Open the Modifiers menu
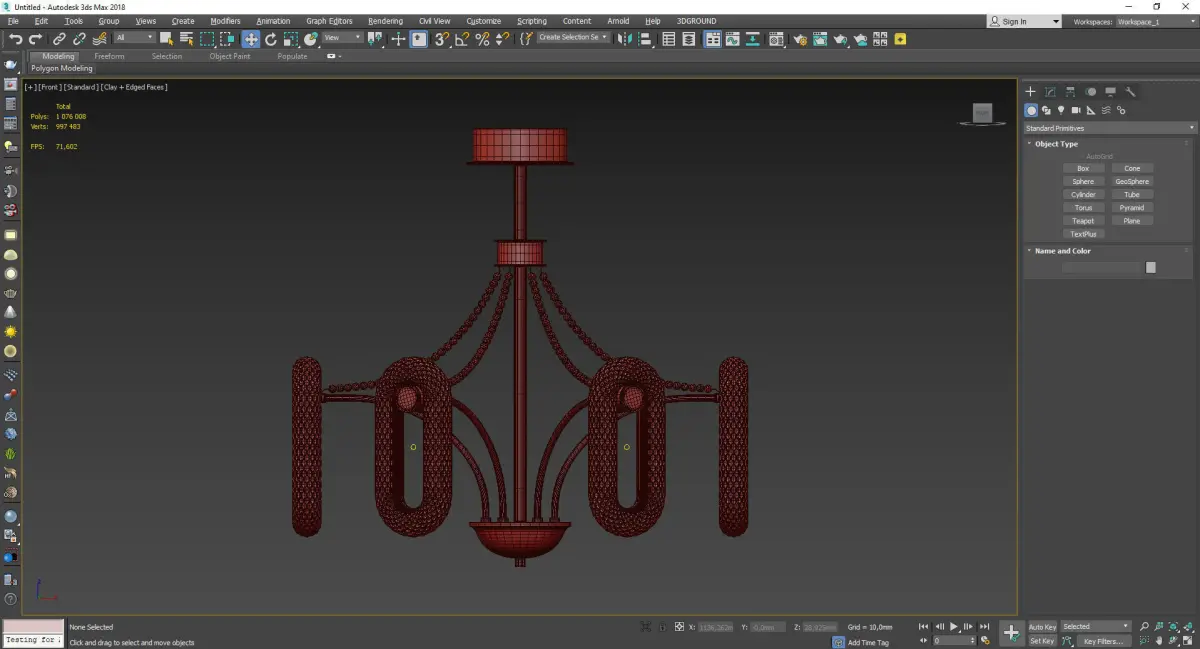The width and height of the screenshot is (1200, 649). 225,21
